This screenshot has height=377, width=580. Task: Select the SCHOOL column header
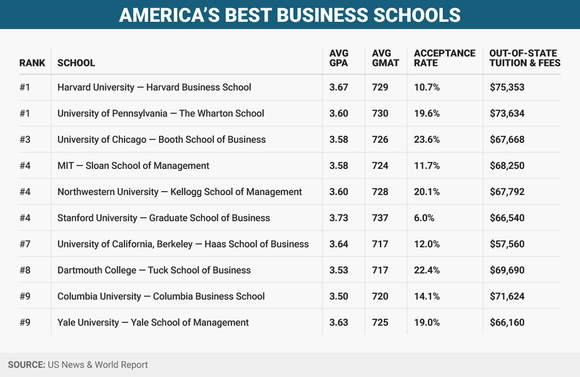click(76, 63)
